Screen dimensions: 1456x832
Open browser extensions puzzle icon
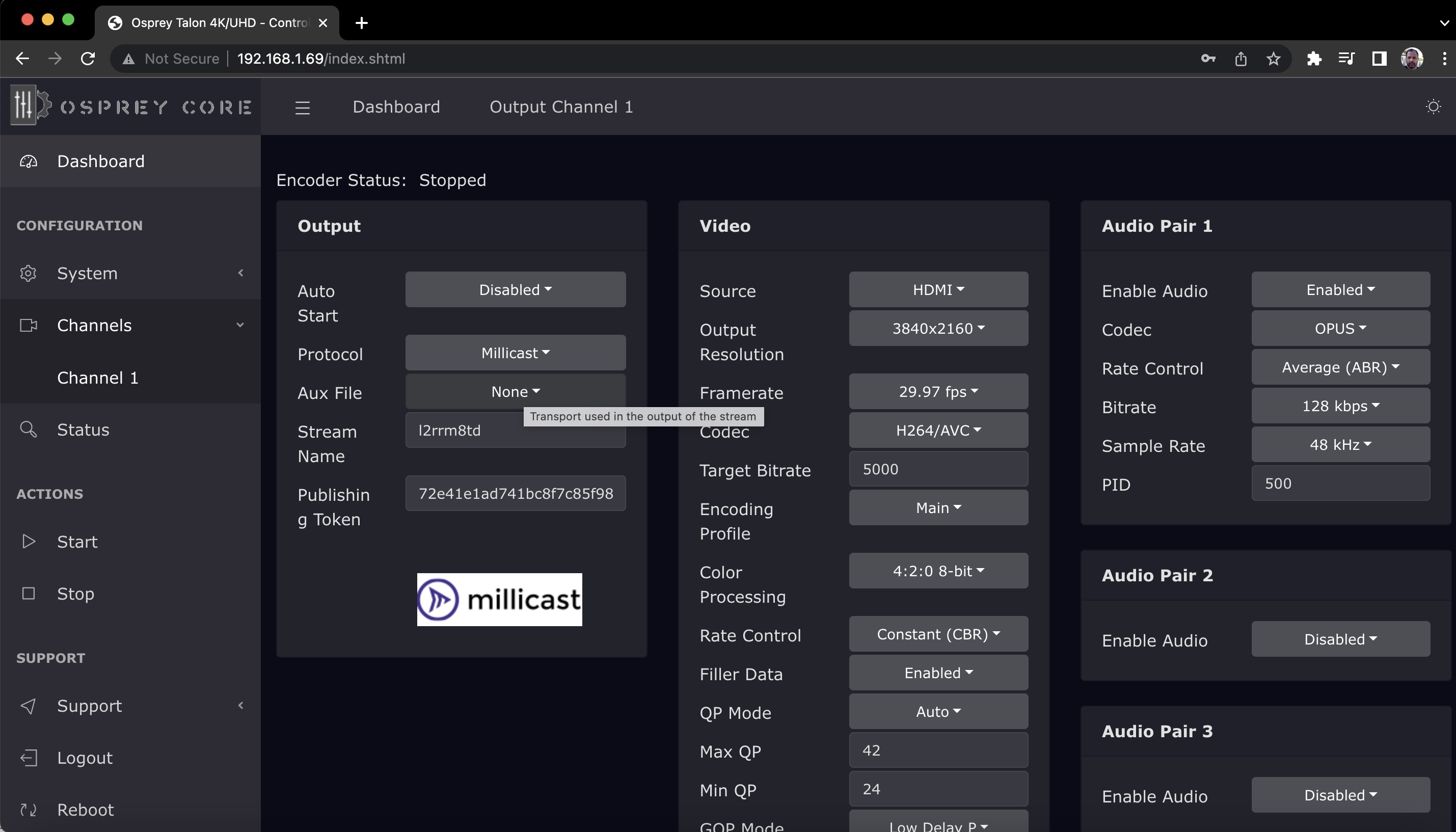coord(1314,58)
